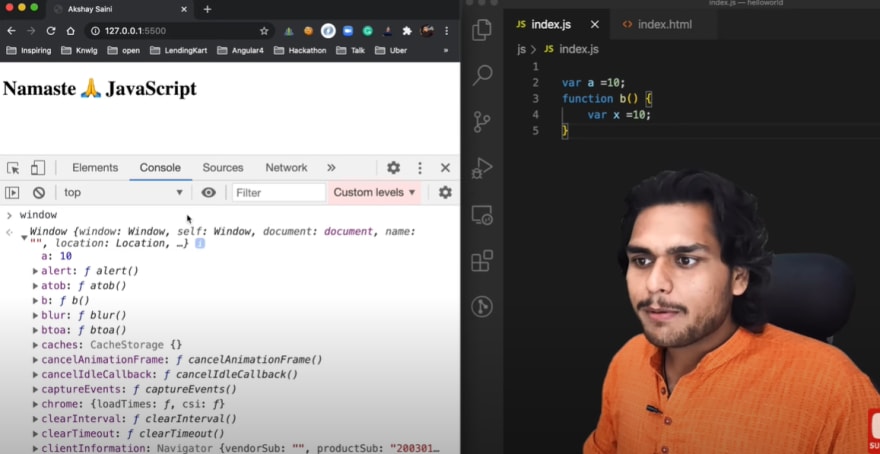880x454 pixels.
Task: Click the Grammarly extension icon
Action: pyautogui.click(x=368, y=31)
